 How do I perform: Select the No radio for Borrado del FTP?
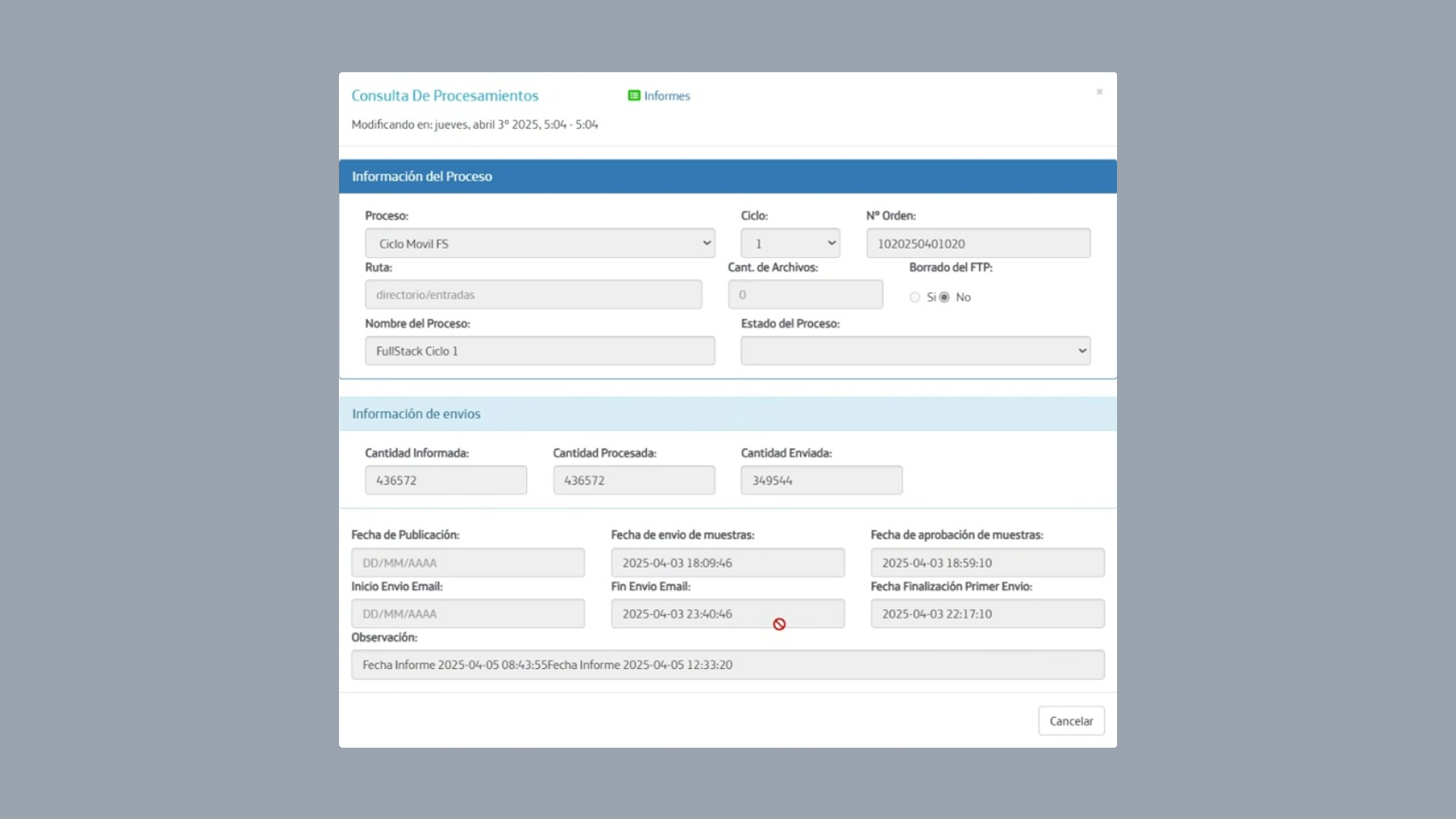tap(944, 297)
